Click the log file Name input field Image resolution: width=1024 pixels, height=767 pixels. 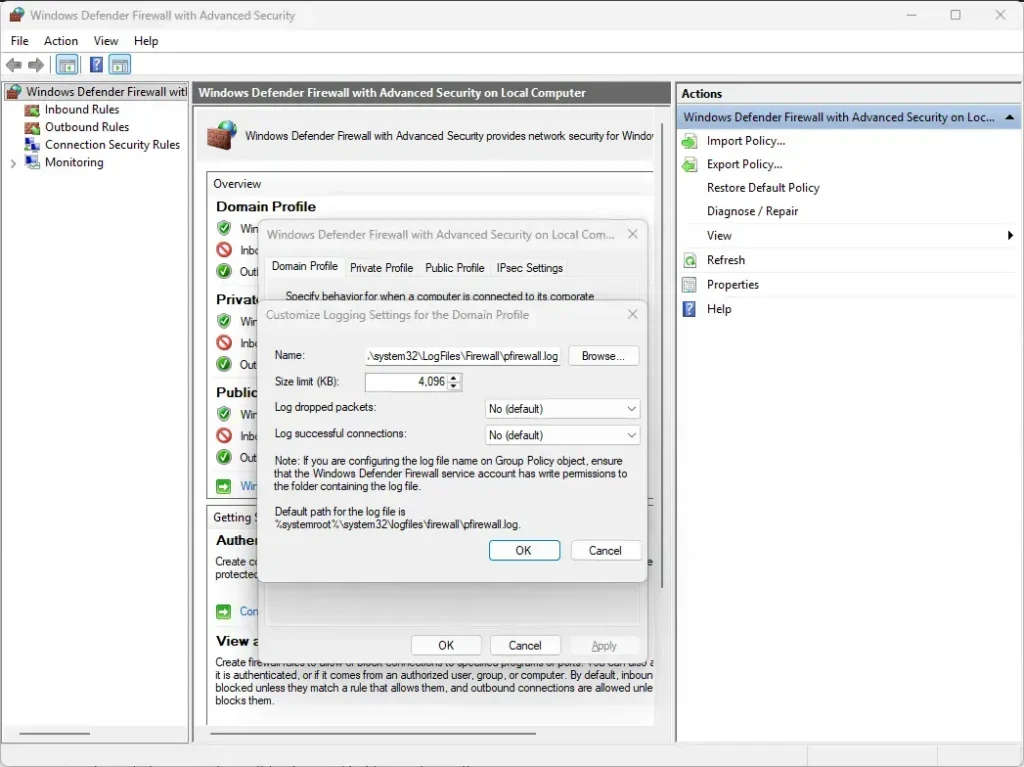pyautogui.click(x=463, y=356)
